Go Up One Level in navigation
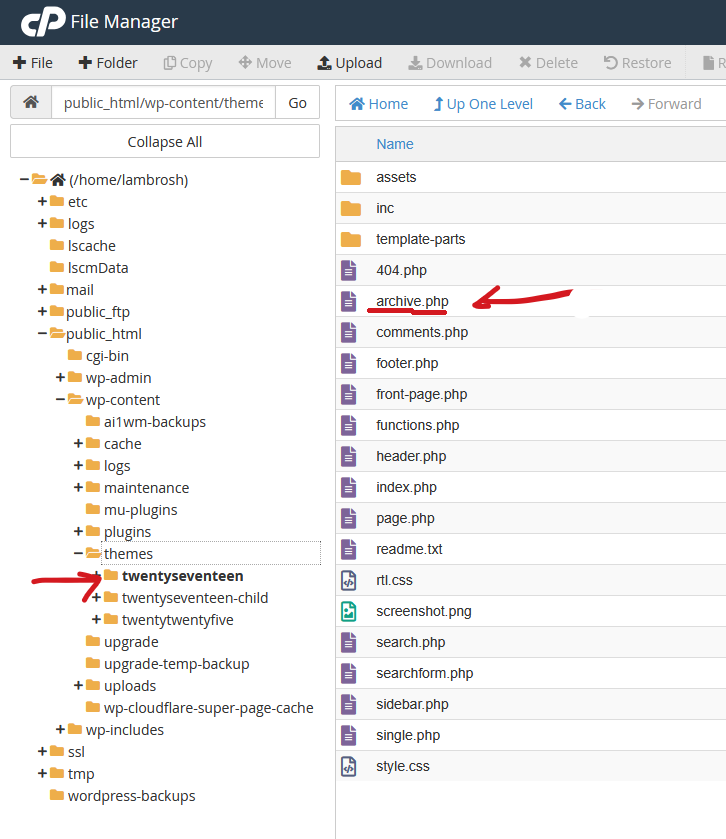The height and width of the screenshot is (839, 726). [483, 104]
